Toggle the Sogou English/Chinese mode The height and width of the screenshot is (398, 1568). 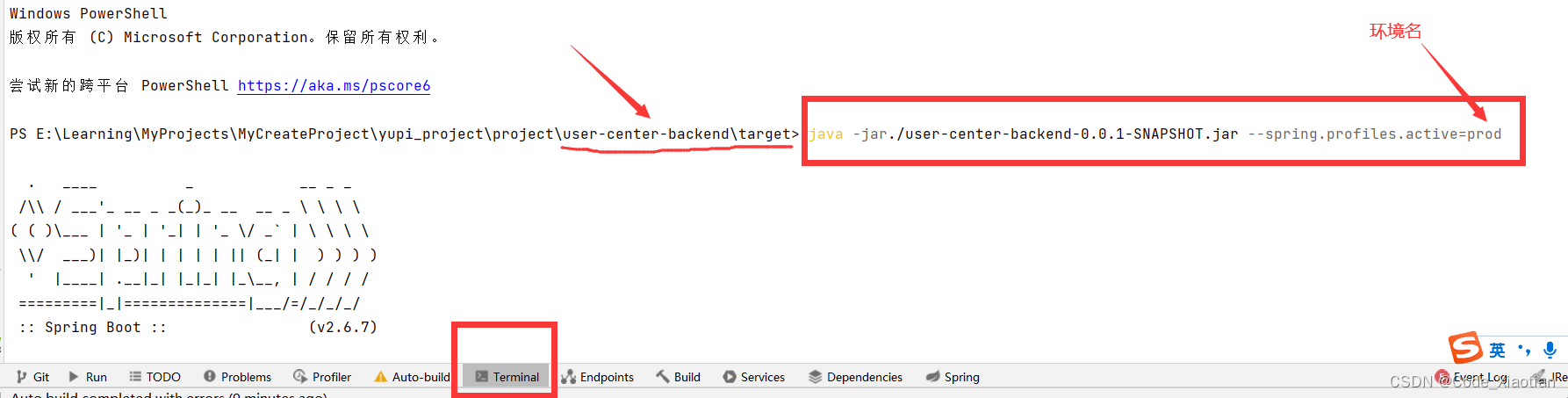coord(1497,350)
